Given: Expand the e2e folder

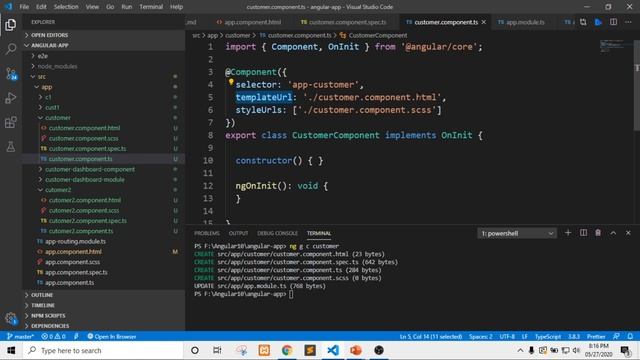Looking at the screenshot, I should [104, 56].
